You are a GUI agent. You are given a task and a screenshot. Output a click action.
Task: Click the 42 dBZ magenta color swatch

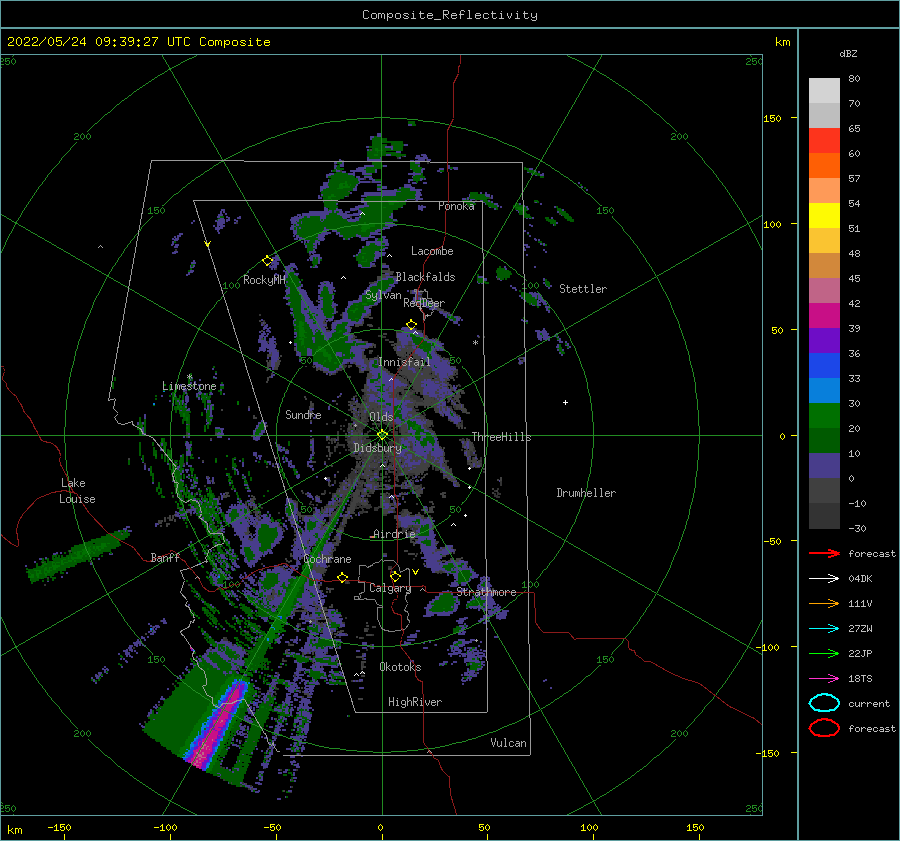(824, 315)
